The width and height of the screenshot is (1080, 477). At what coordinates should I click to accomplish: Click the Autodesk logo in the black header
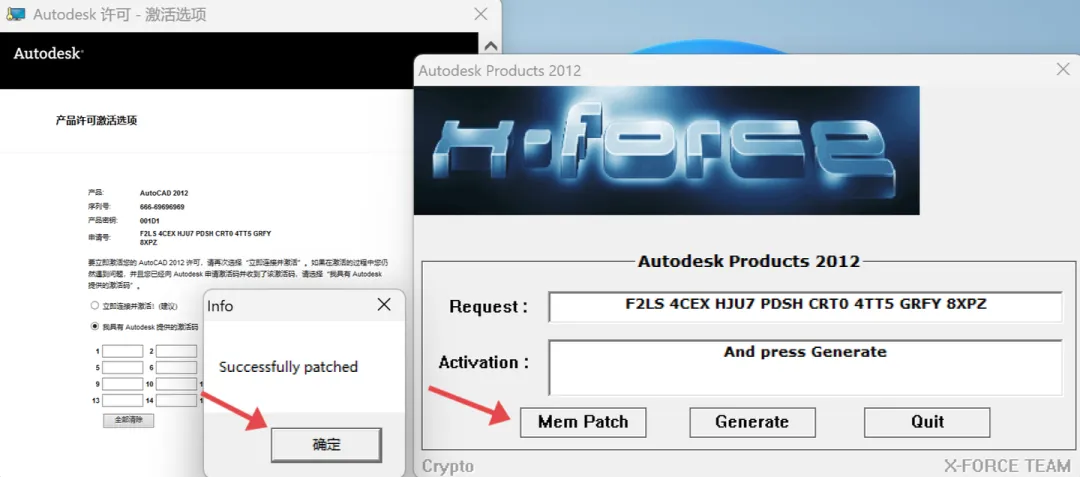tap(48, 54)
